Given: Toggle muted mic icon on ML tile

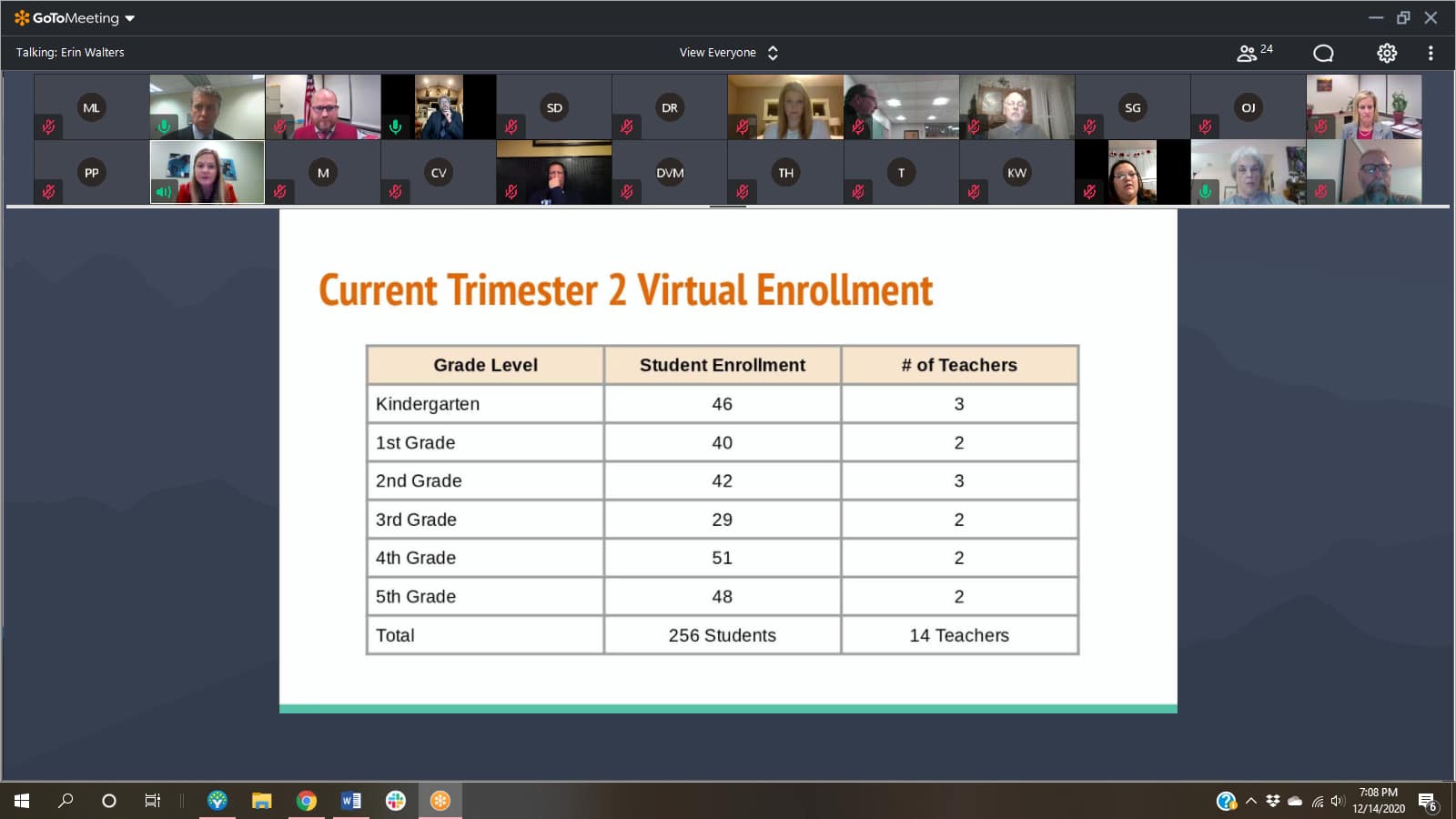Looking at the screenshot, I should [48, 126].
